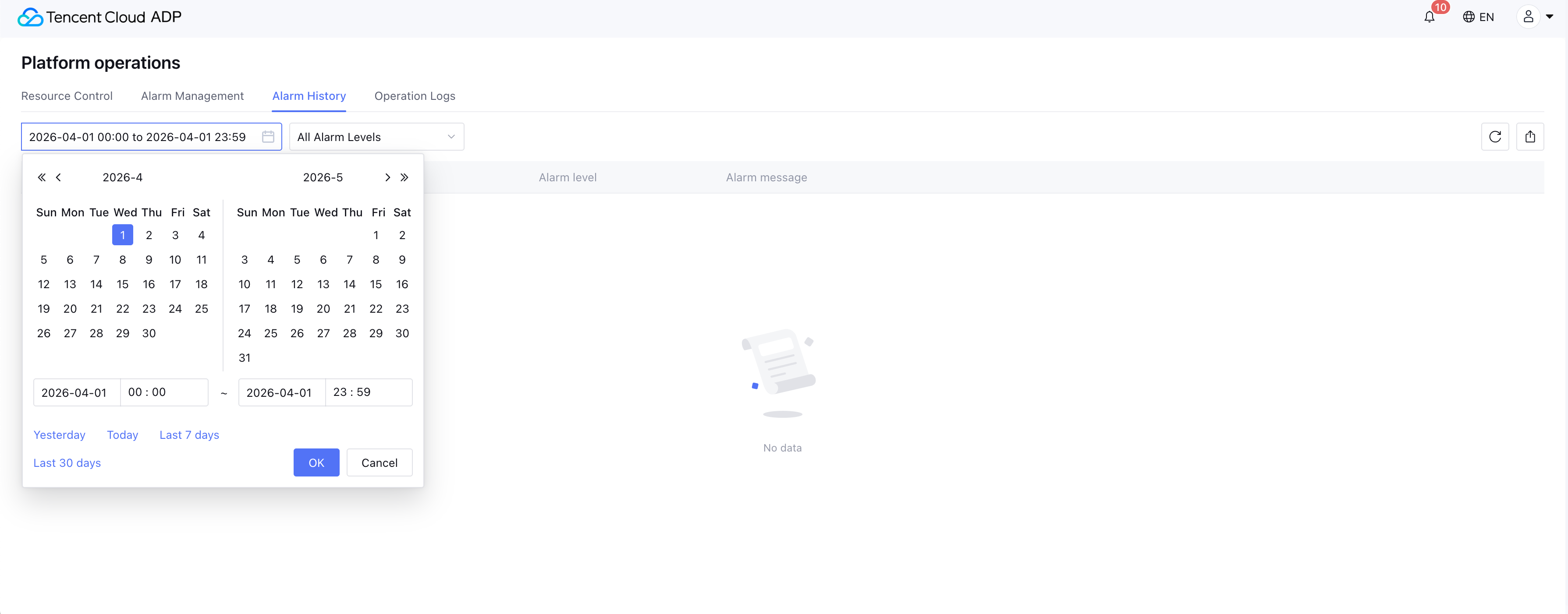Cancel the date picker selection
This screenshot has height=614, width=1568.
coord(379,463)
